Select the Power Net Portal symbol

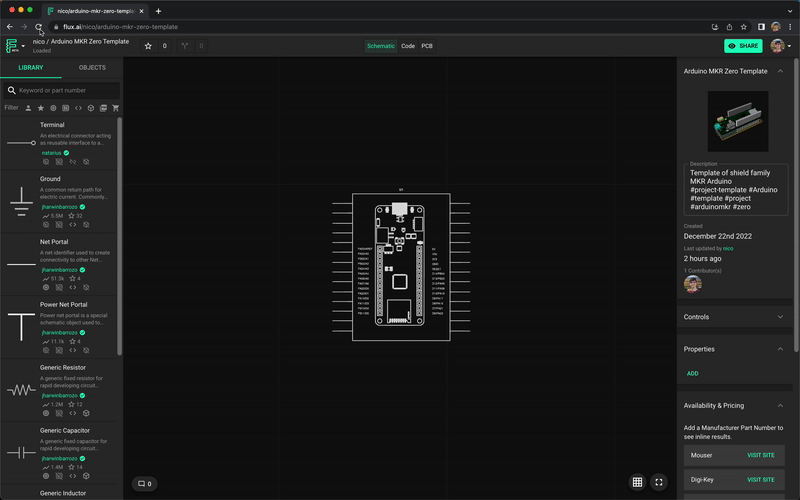click(21, 327)
